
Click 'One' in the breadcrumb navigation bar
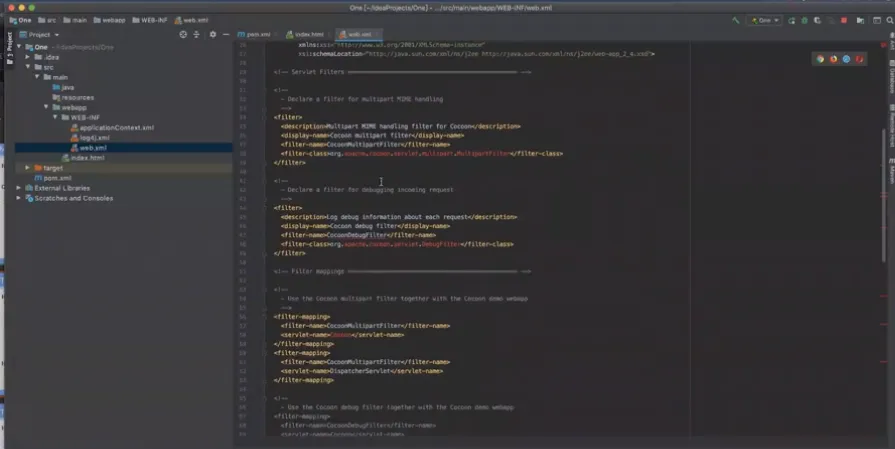[21, 21]
